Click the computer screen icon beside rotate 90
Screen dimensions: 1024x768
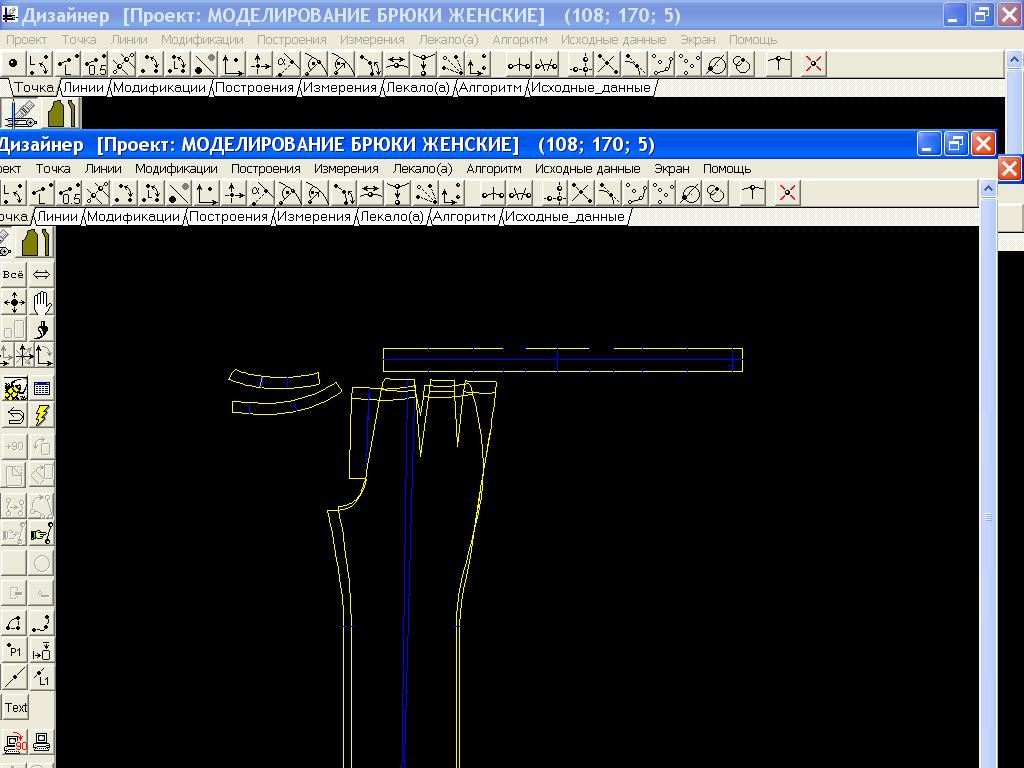point(41,743)
